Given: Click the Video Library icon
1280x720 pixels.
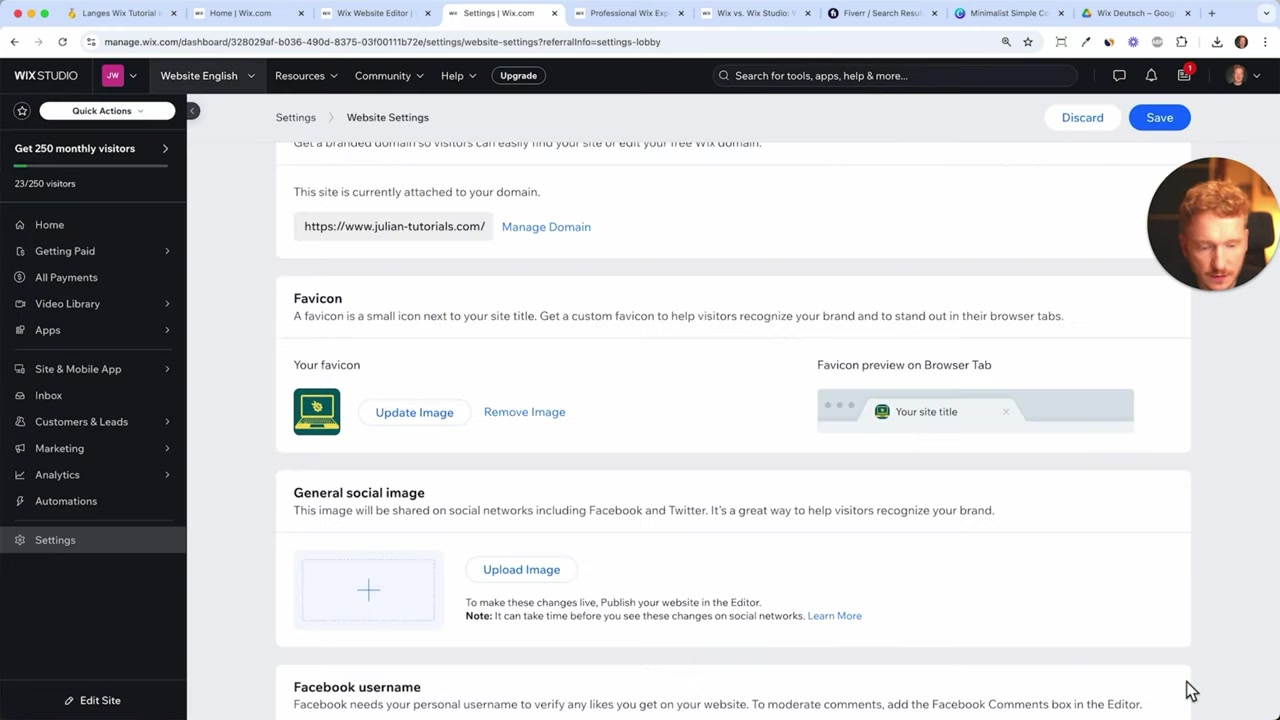Looking at the screenshot, I should point(20,304).
